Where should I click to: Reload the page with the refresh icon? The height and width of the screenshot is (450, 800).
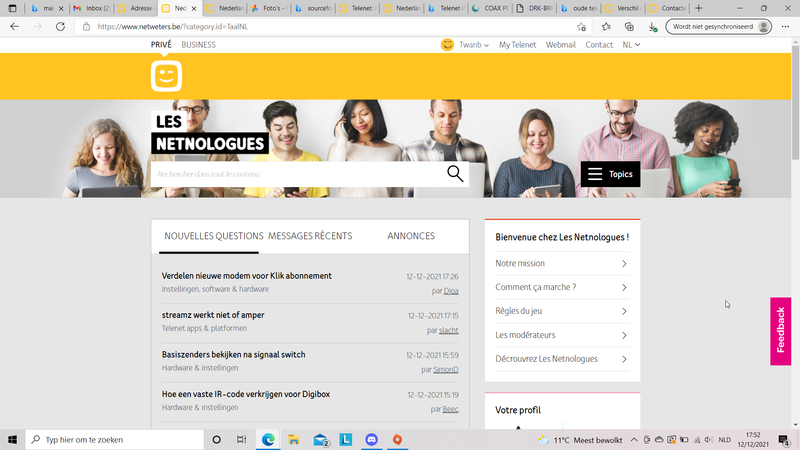(x=60, y=27)
